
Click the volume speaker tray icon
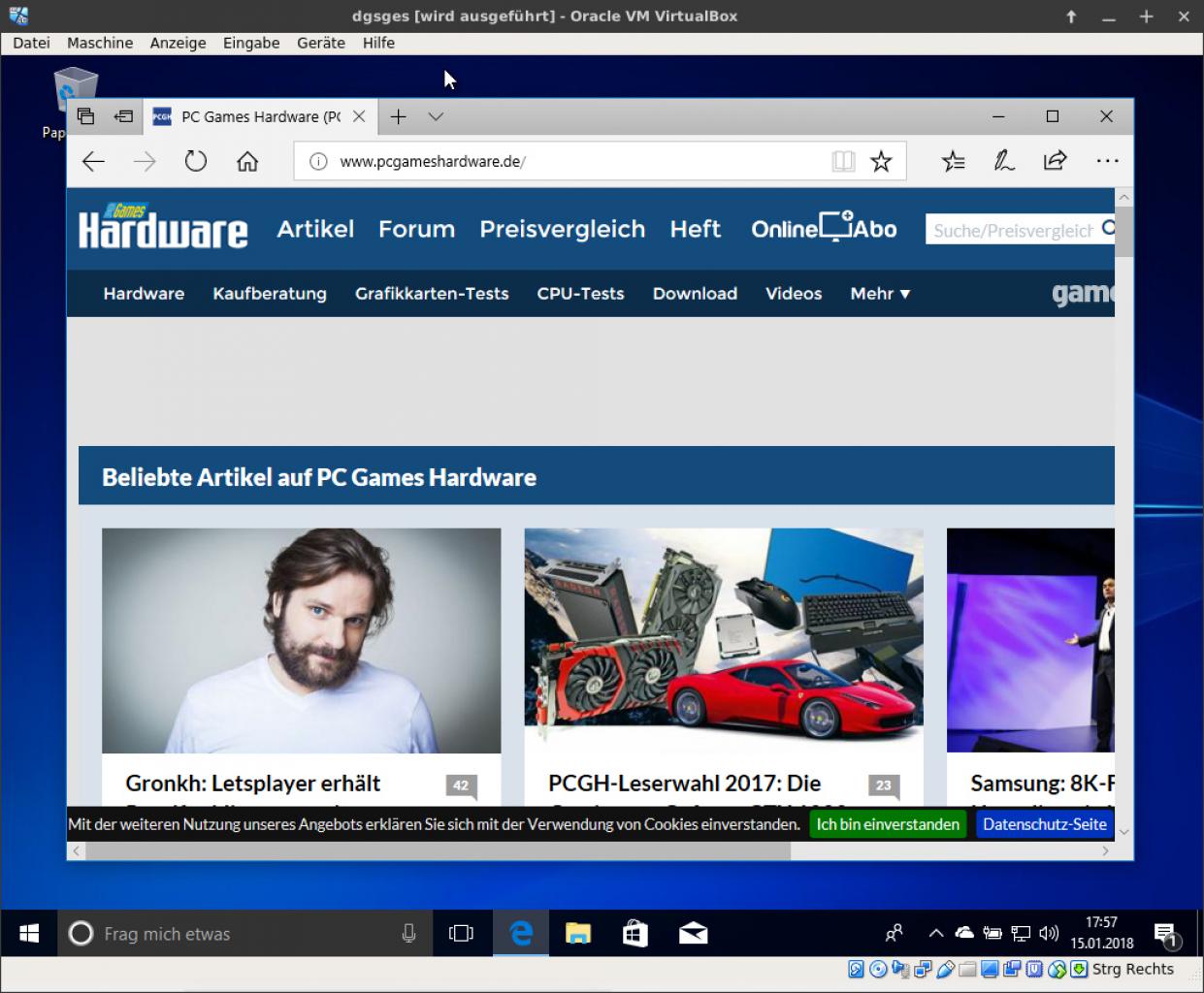[x=1048, y=933]
